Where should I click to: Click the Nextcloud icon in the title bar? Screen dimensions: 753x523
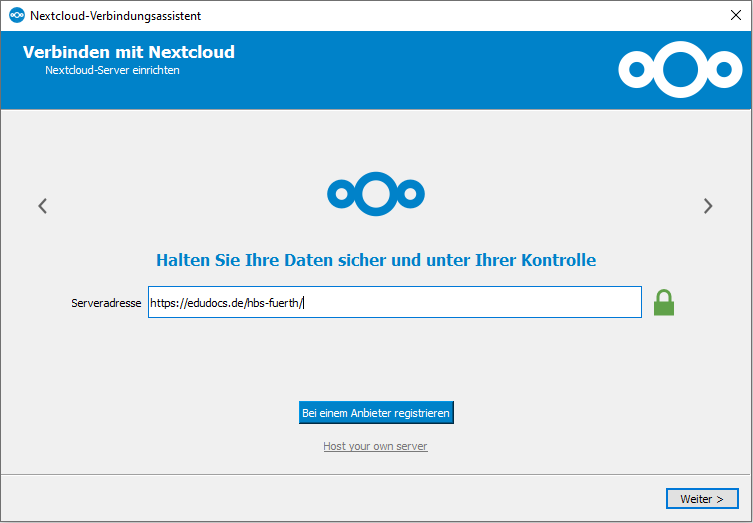click(x=17, y=15)
